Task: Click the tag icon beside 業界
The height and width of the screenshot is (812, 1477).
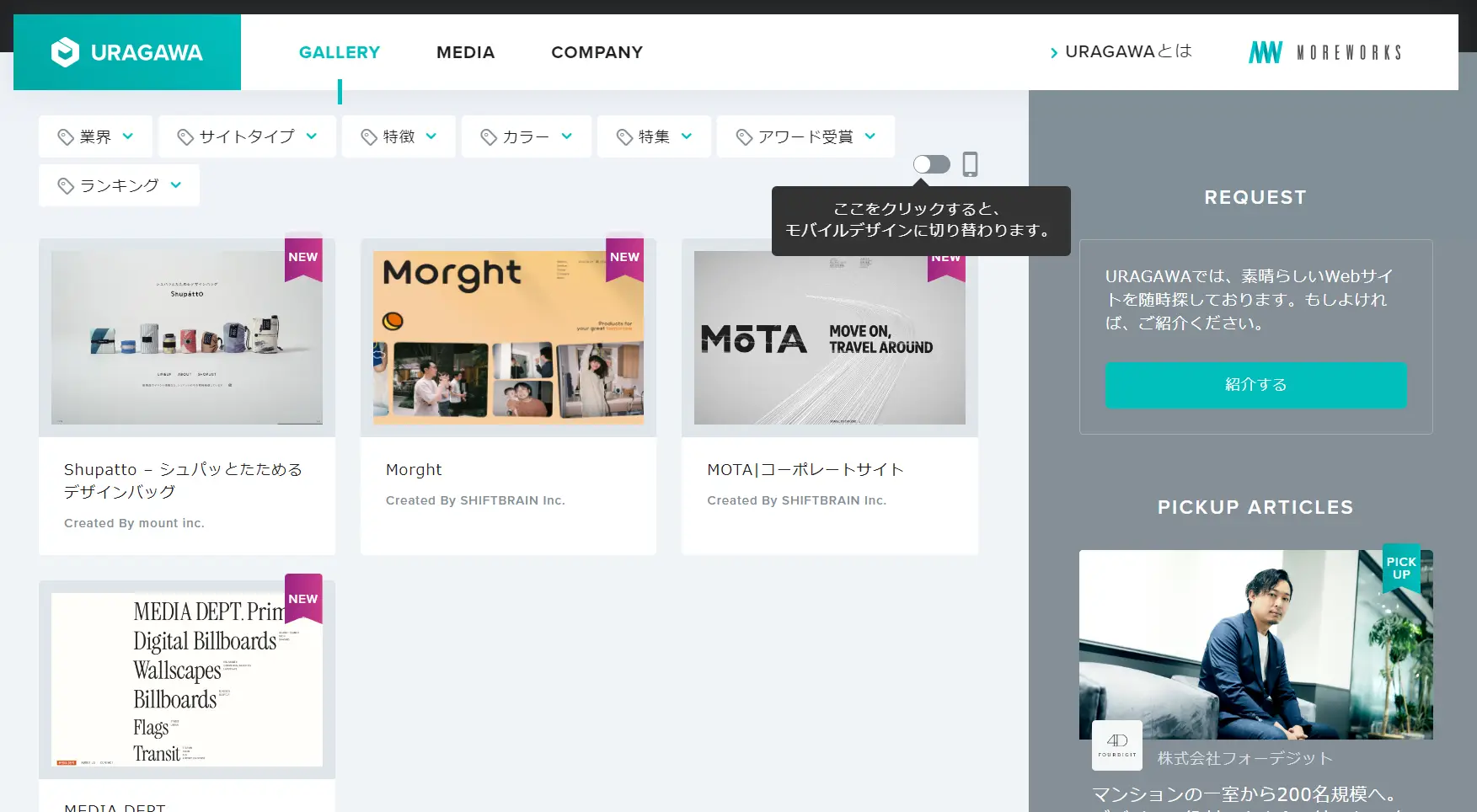Action: [66, 137]
